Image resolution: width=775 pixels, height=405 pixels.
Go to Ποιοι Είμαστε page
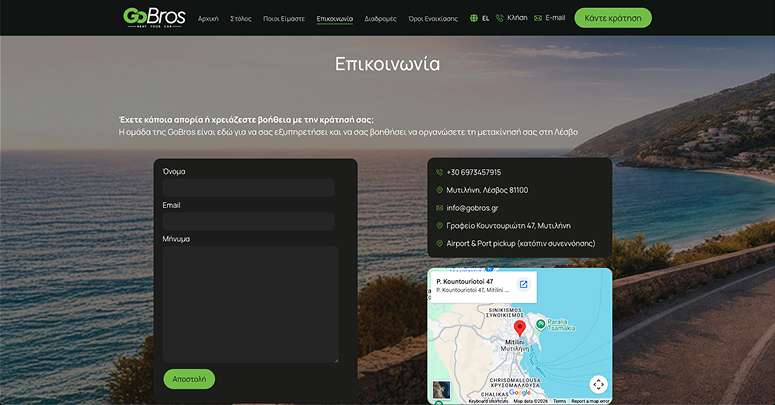coord(284,19)
